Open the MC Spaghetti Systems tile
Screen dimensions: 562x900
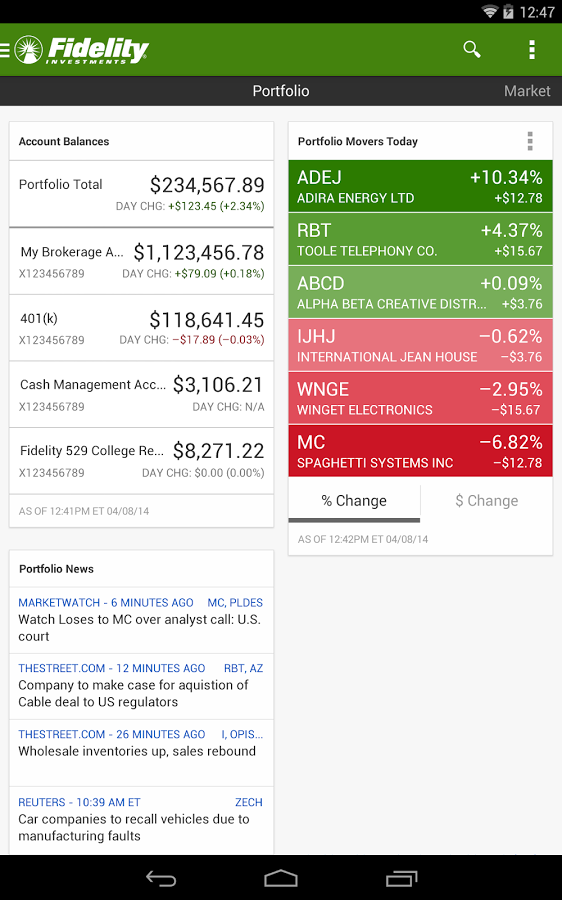pos(420,451)
